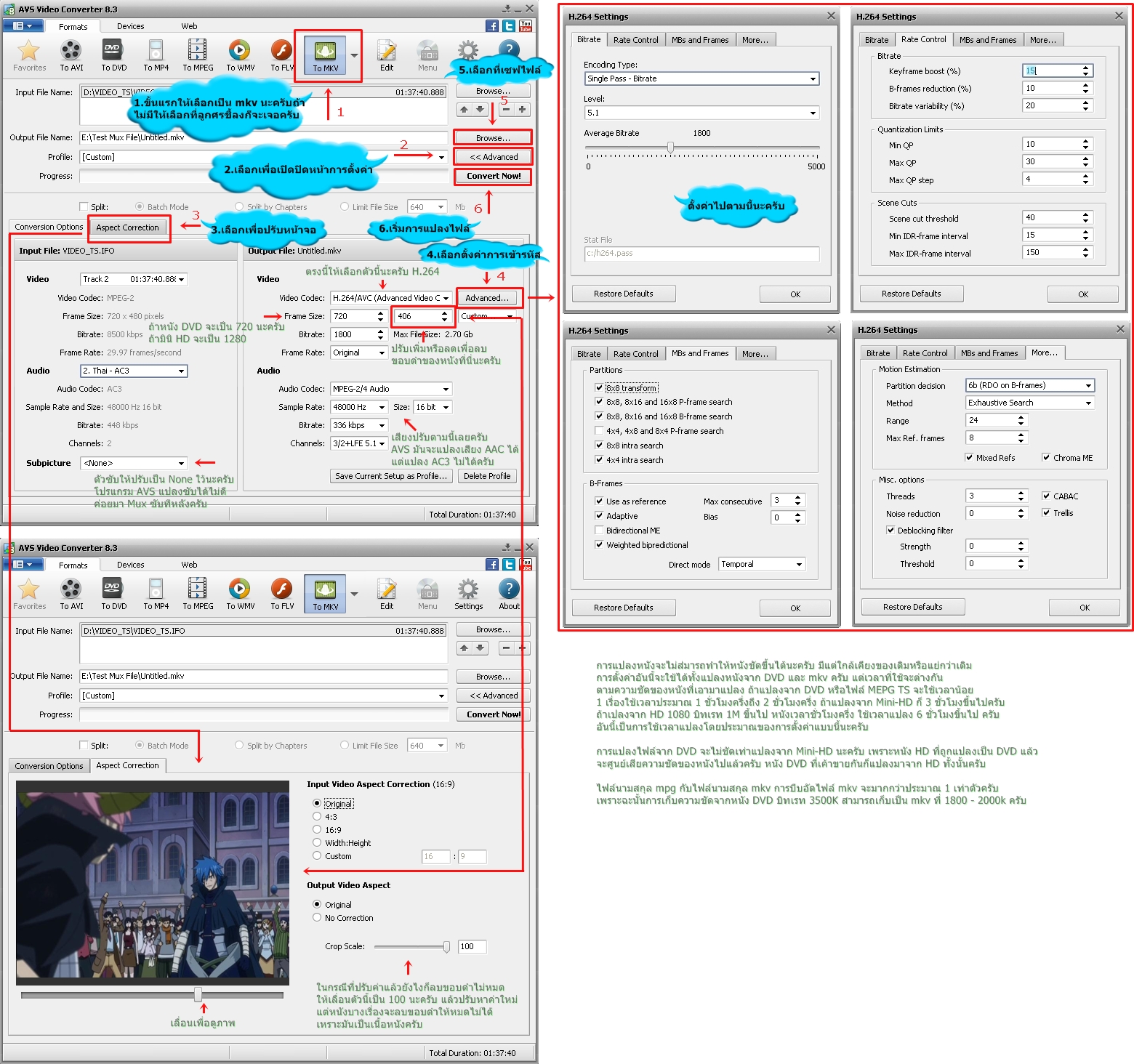Adjust Crop Scale slider
The width and height of the screenshot is (1134, 1064).
coord(446,946)
